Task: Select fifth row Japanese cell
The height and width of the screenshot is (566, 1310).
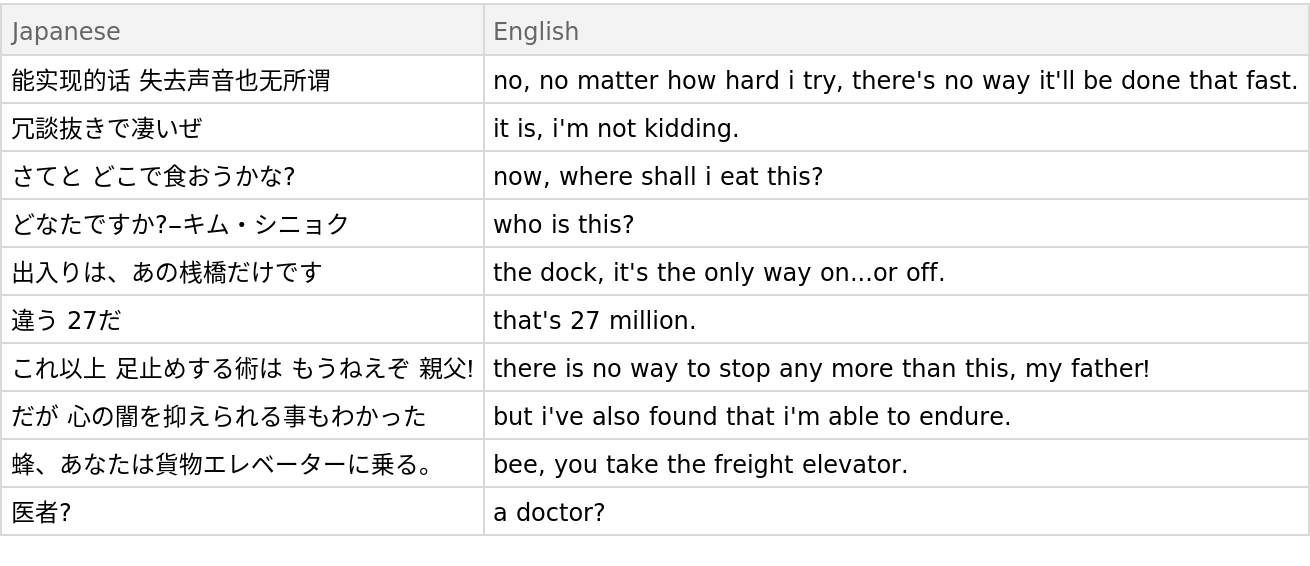Action: (242, 271)
